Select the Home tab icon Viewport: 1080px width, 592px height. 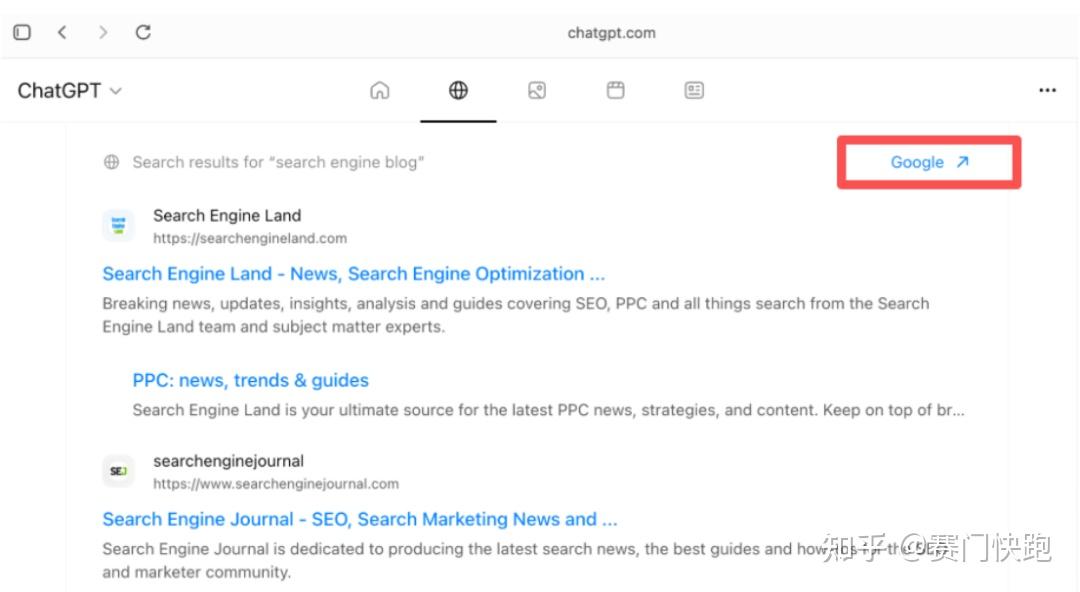coord(380,90)
